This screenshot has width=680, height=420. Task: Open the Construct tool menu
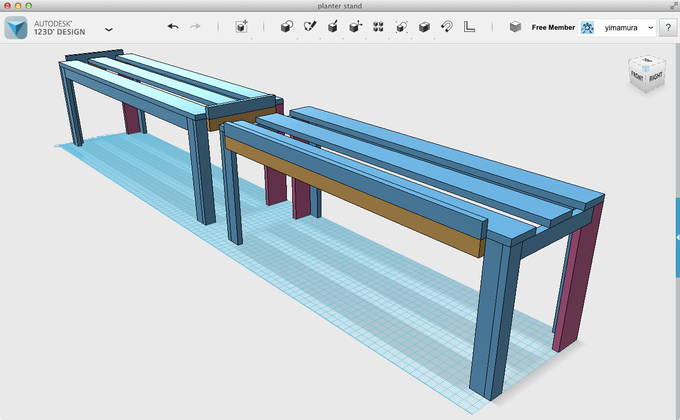pos(333,27)
